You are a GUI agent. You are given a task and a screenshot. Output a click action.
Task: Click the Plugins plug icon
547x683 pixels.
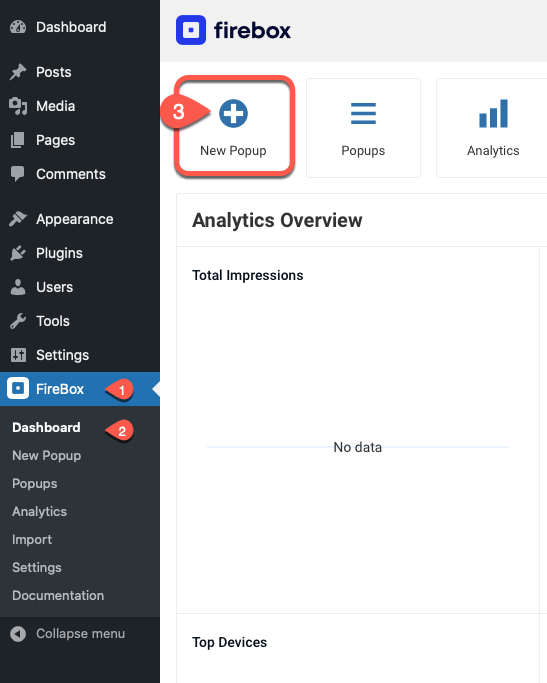pyautogui.click(x=18, y=253)
